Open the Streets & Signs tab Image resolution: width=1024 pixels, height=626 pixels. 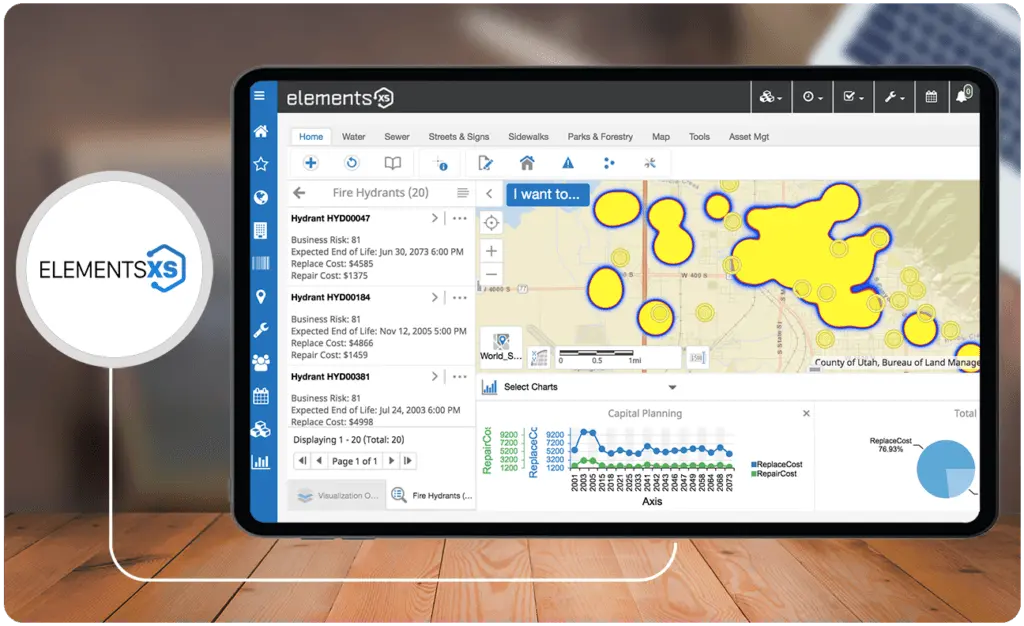tap(458, 136)
